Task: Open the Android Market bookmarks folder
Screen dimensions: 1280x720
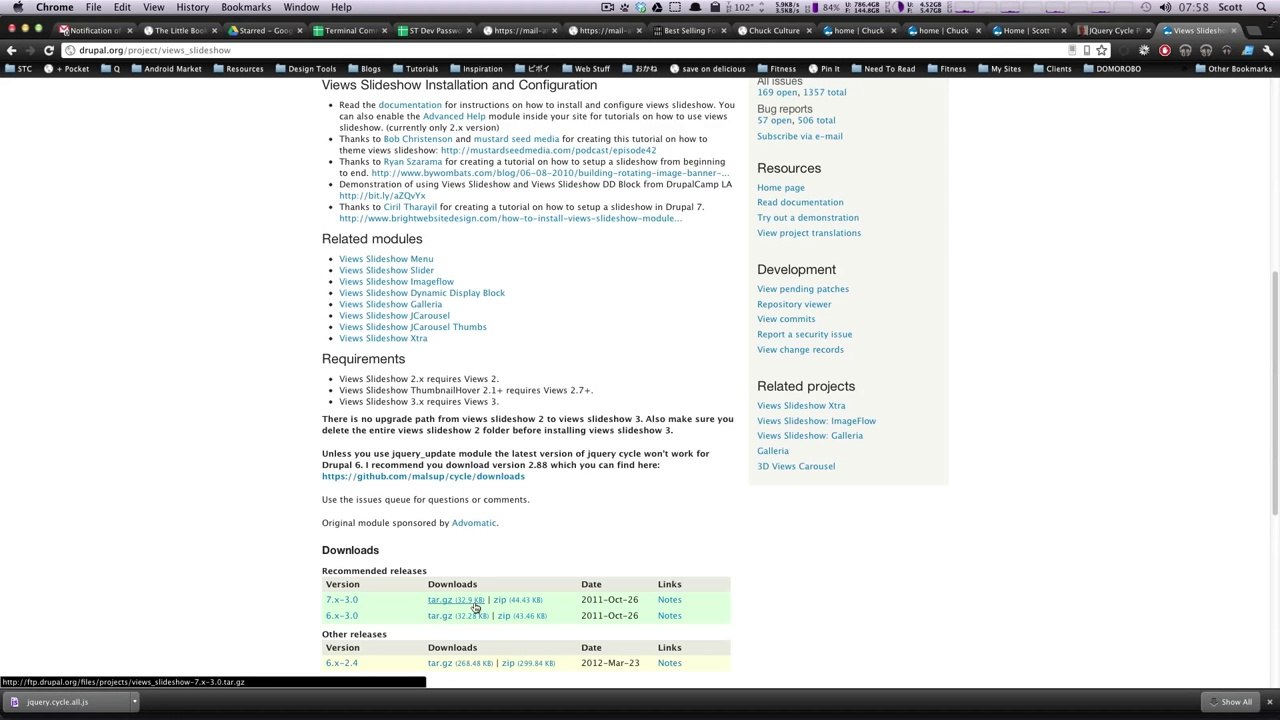Action: pyautogui.click(x=165, y=69)
